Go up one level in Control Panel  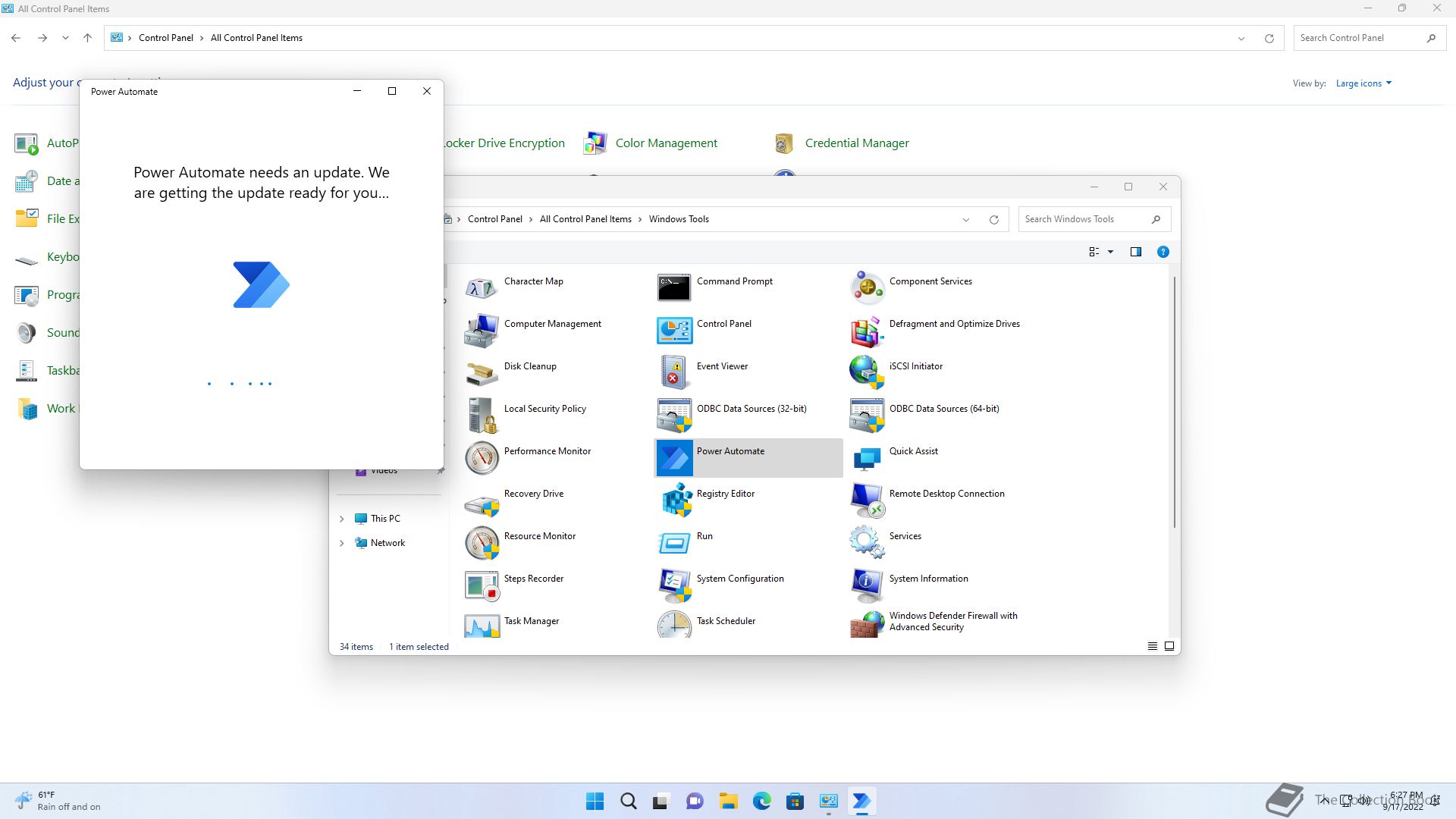(x=87, y=38)
